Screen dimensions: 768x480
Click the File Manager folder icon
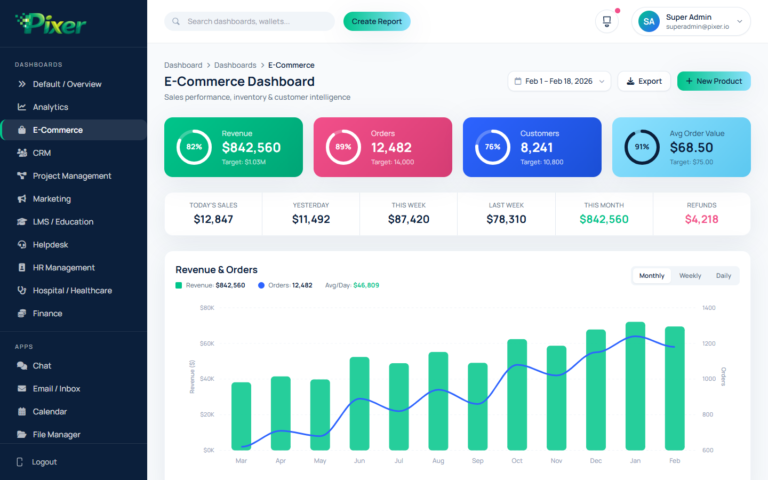click(22, 434)
